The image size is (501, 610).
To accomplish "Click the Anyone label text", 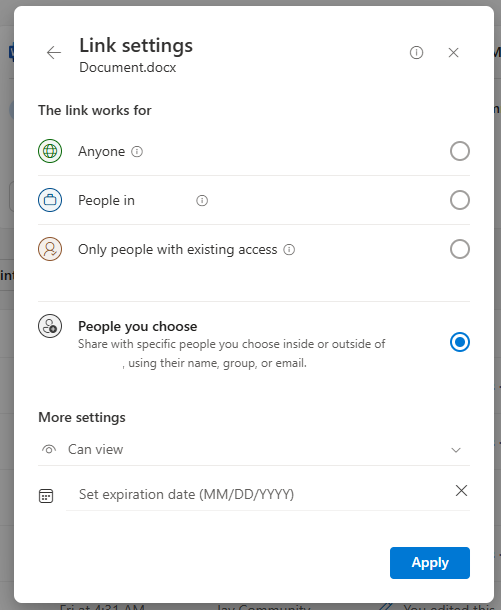I will pyautogui.click(x=102, y=151).
